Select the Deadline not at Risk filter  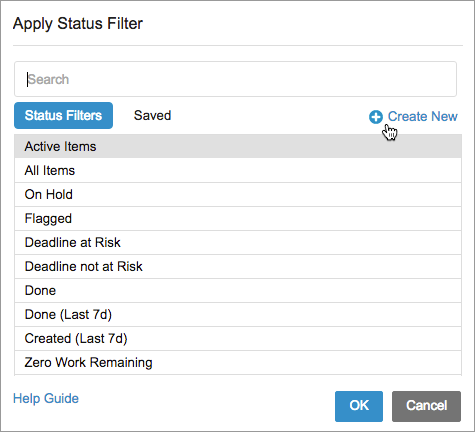(238, 266)
